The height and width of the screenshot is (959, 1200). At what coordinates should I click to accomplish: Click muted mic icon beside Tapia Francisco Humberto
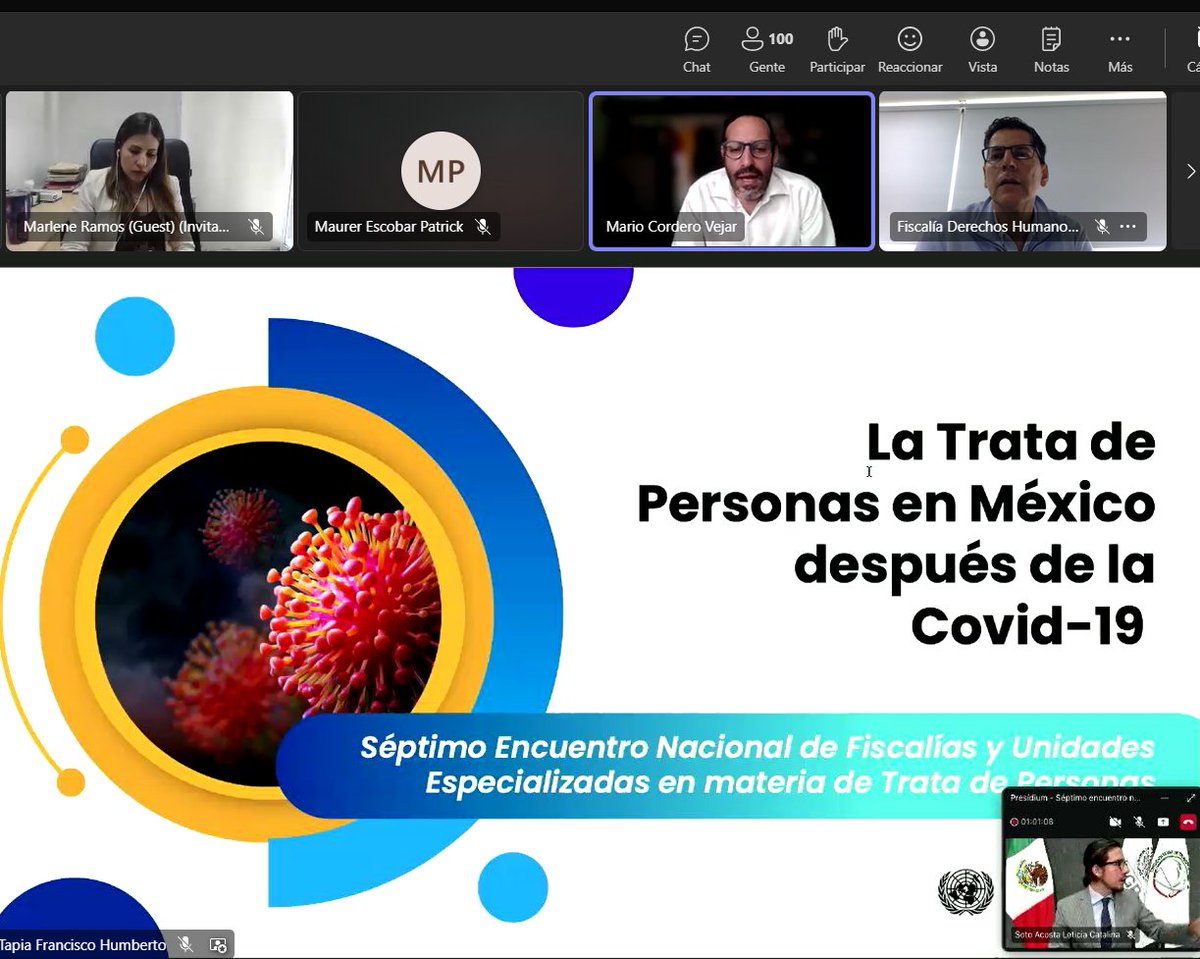click(185, 944)
